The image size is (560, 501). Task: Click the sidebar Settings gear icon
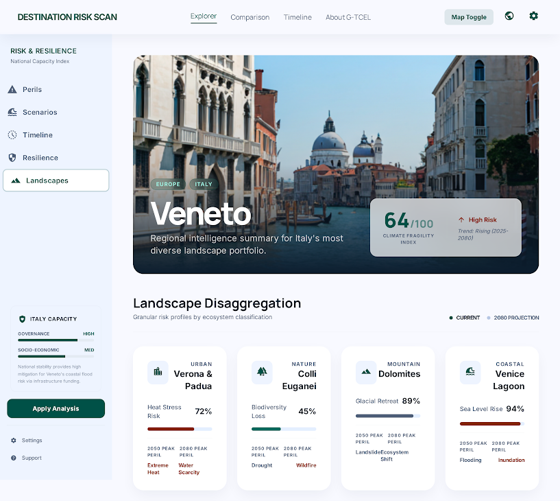14,440
